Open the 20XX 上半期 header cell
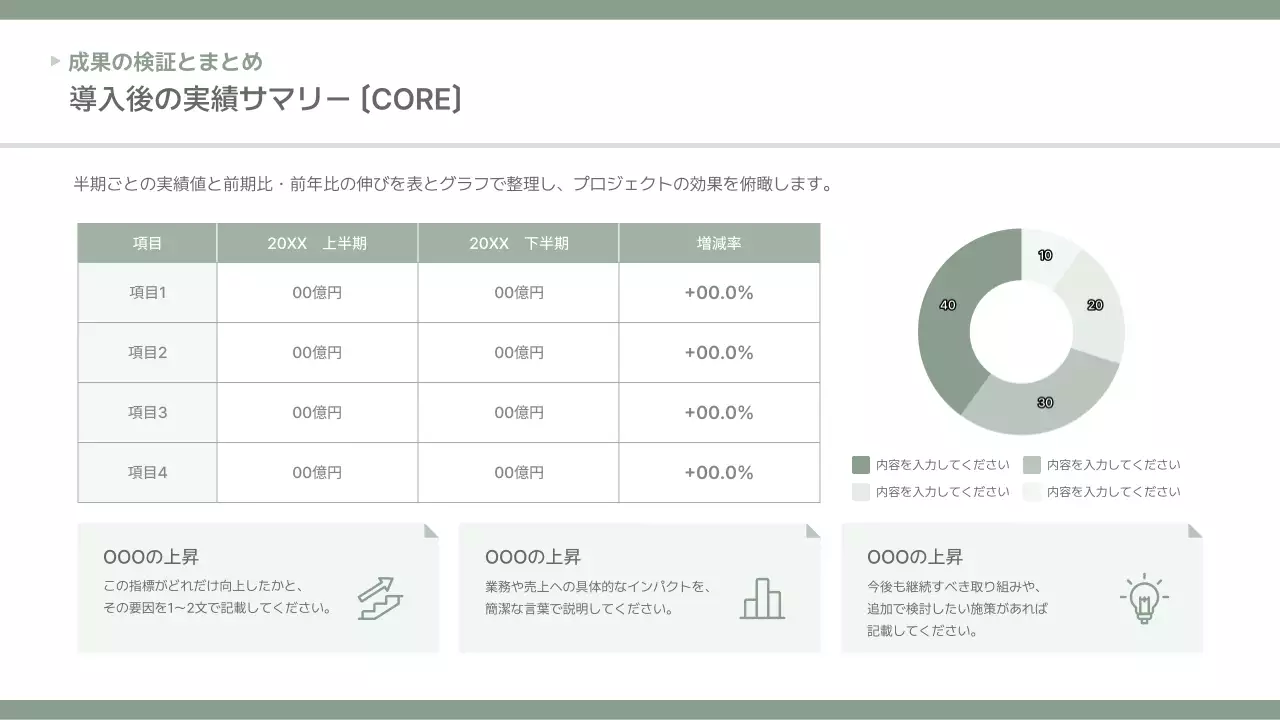Screen dimensions: 1280x720 pyautogui.click(x=316, y=242)
